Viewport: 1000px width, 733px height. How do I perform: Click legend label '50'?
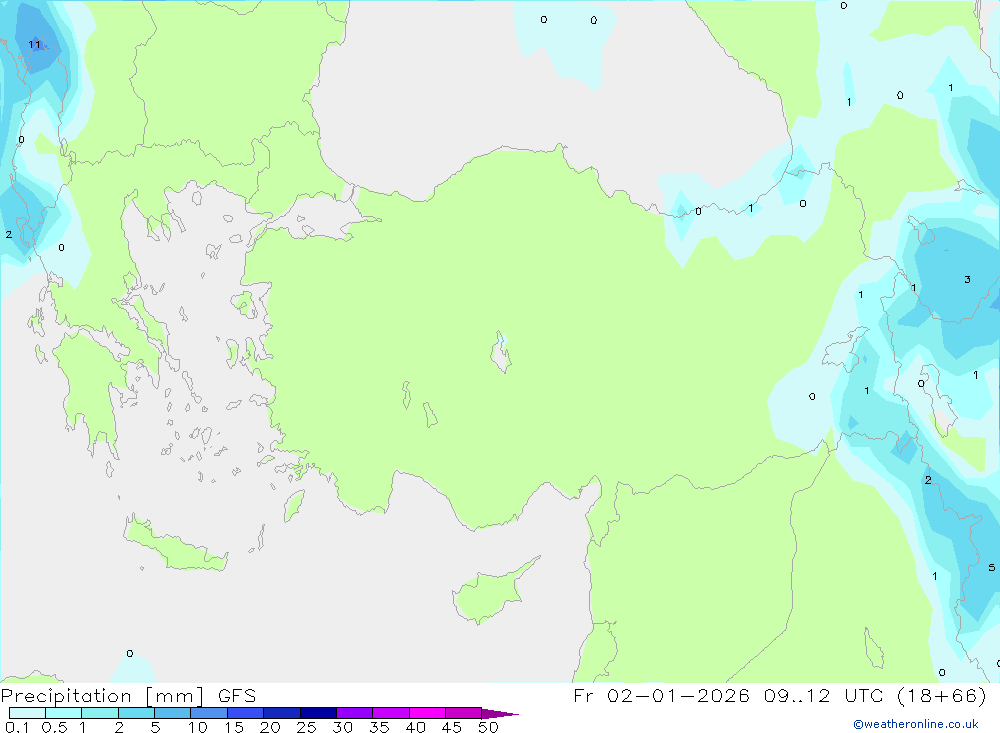click(488, 727)
